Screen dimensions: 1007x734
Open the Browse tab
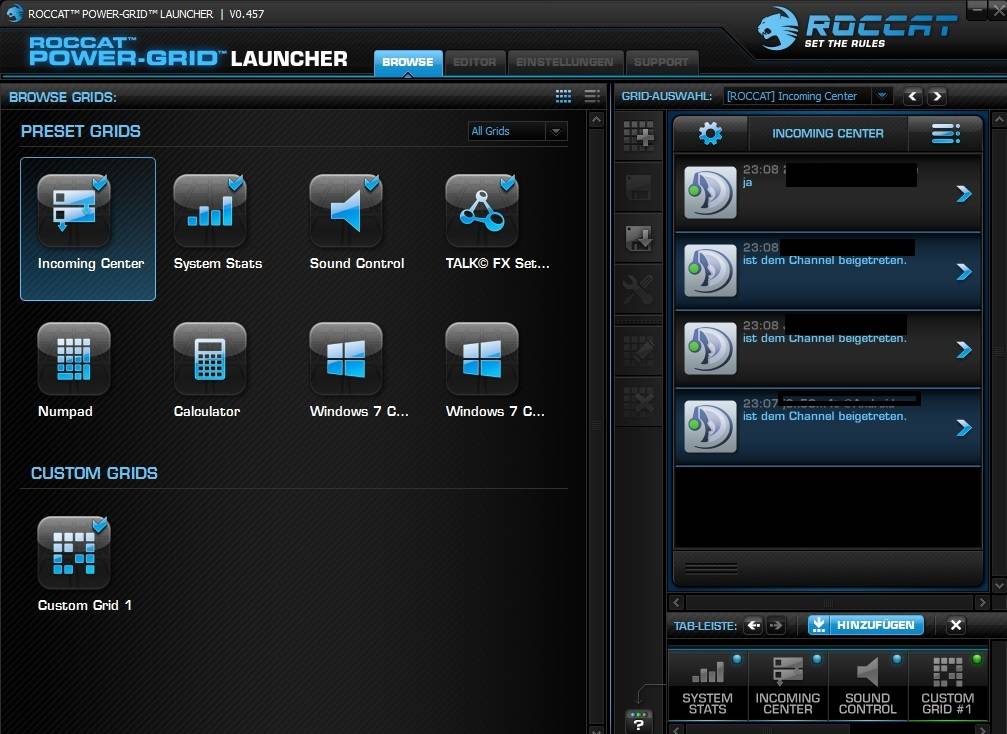408,62
